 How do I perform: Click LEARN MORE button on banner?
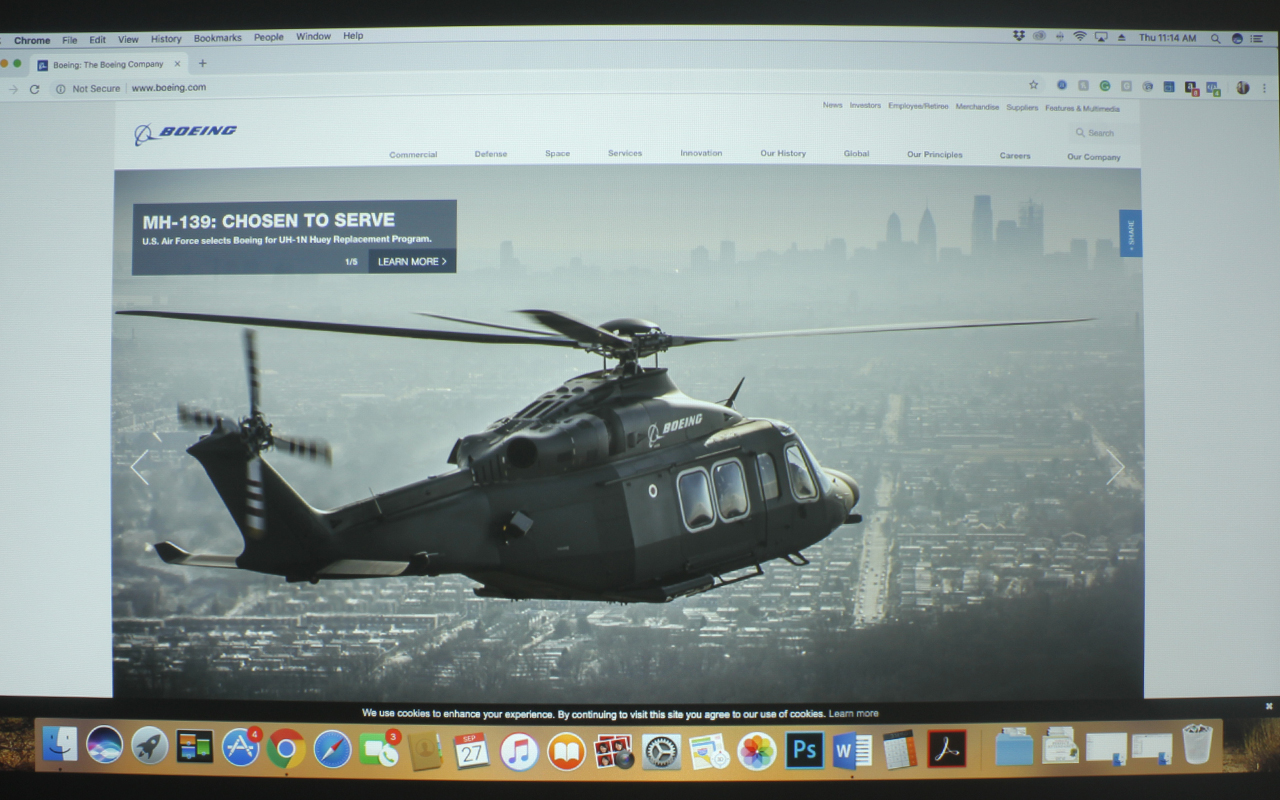(412, 261)
